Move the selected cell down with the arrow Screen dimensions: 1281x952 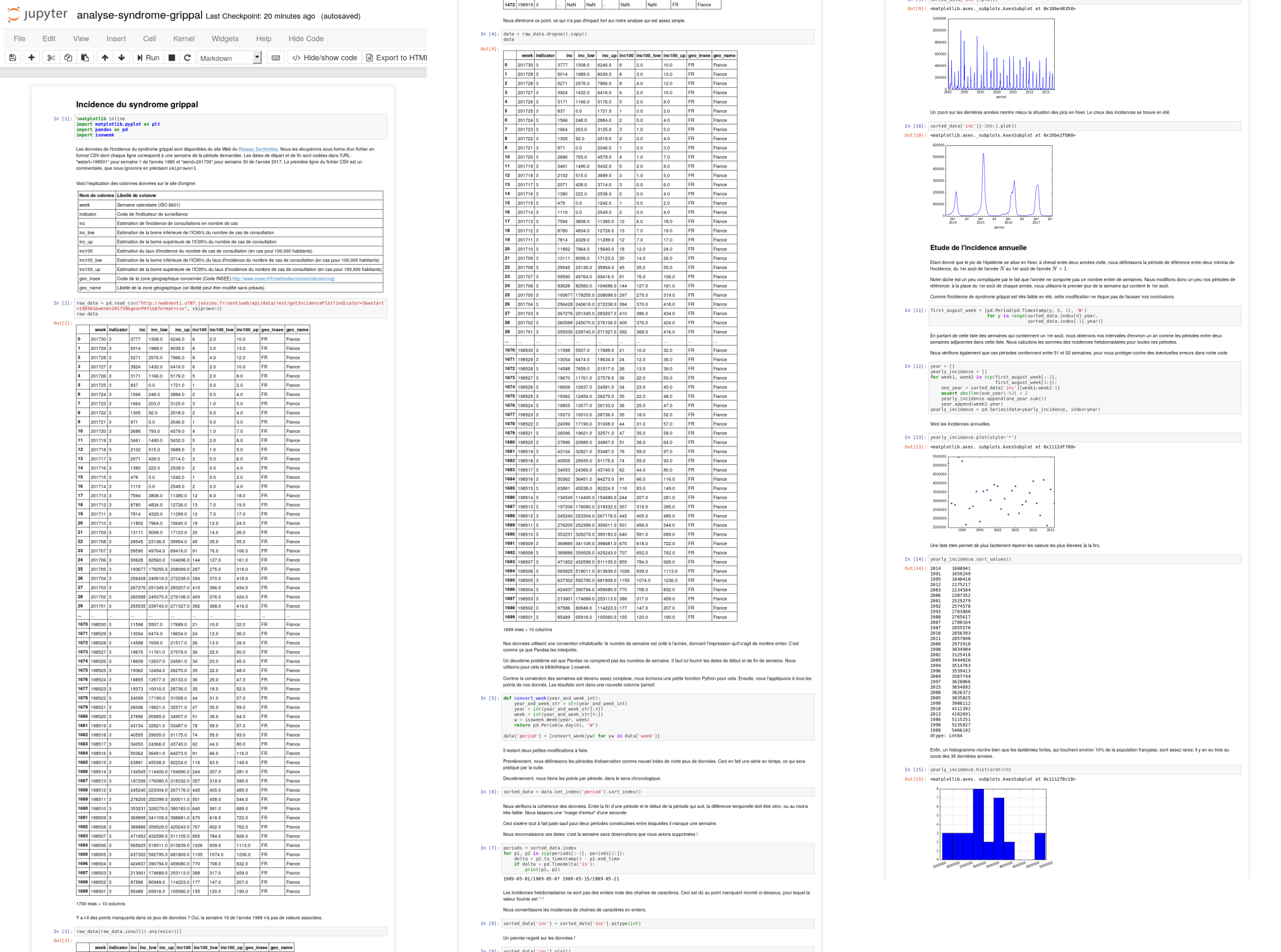coord(121,57)
